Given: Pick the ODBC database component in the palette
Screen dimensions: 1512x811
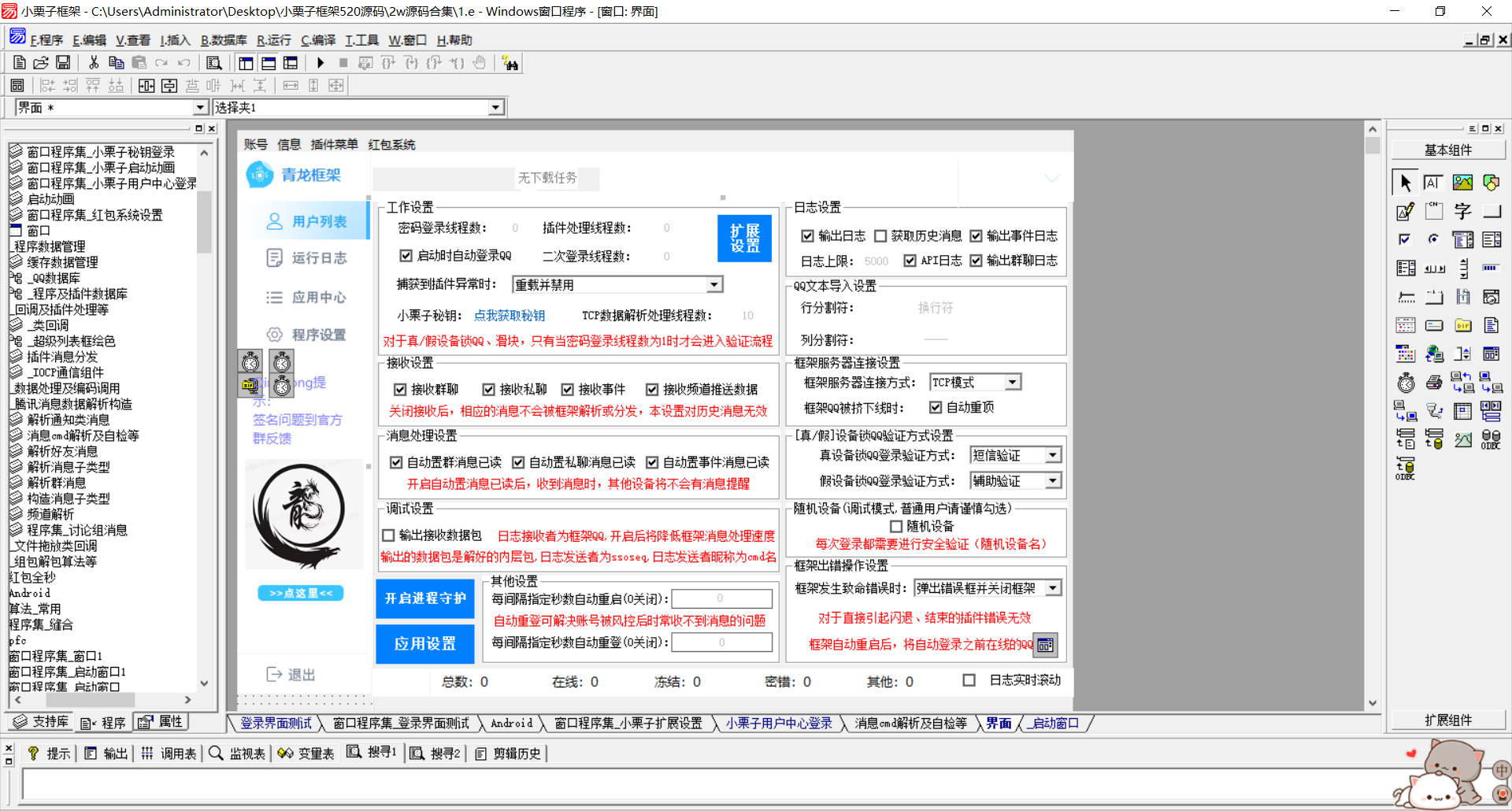Looking at the screenshot, I should 1490,439.
